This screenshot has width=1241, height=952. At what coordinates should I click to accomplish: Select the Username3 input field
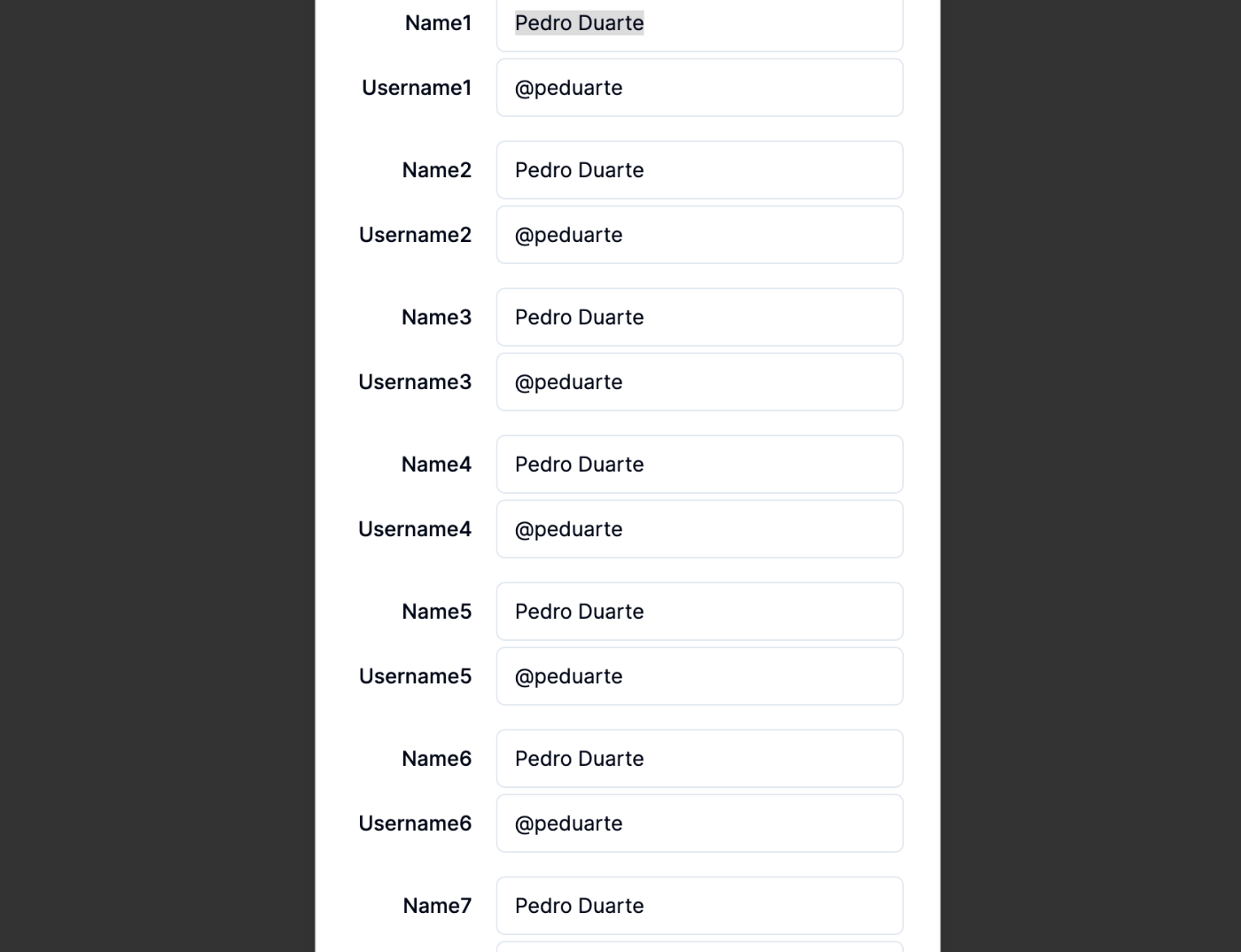point(699,382)
